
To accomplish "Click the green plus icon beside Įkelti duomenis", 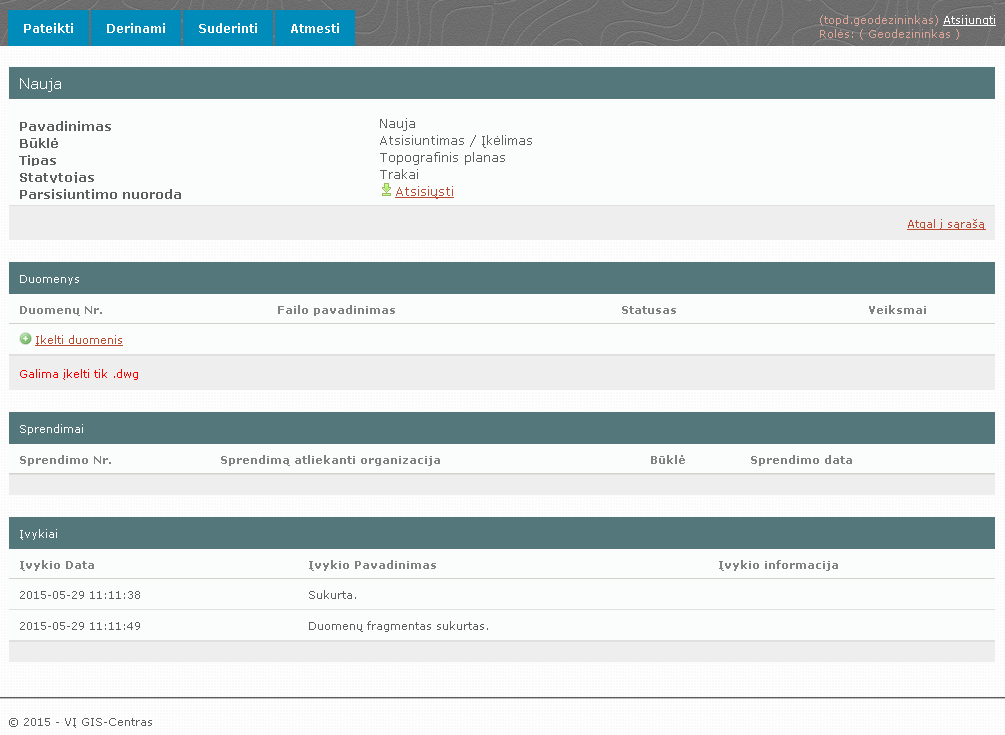I will 25,339.
